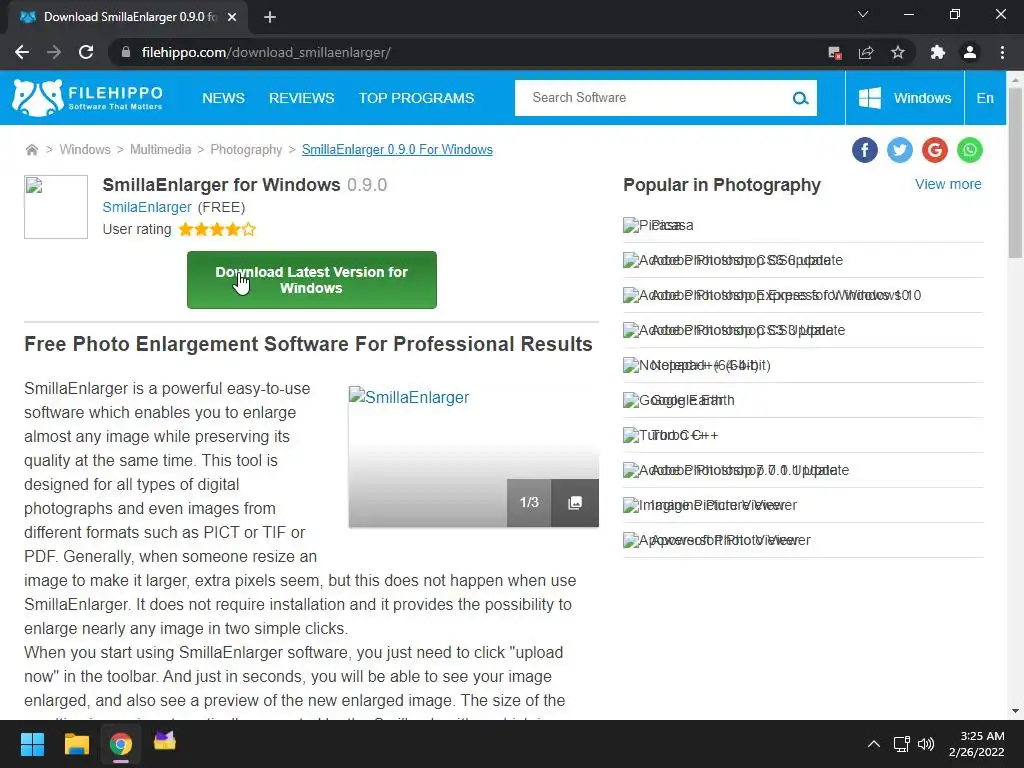Open Chrome three-dot menu
The image size is (1024, 768).
[x=1002, y=52]
